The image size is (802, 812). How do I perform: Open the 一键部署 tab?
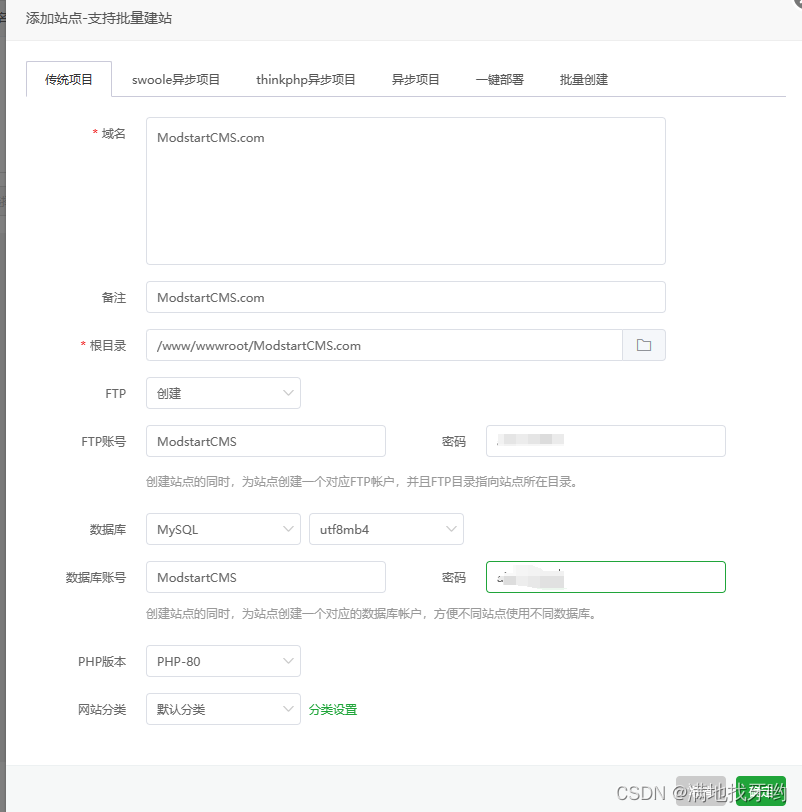pyautogui.click(x=499, y=79)
